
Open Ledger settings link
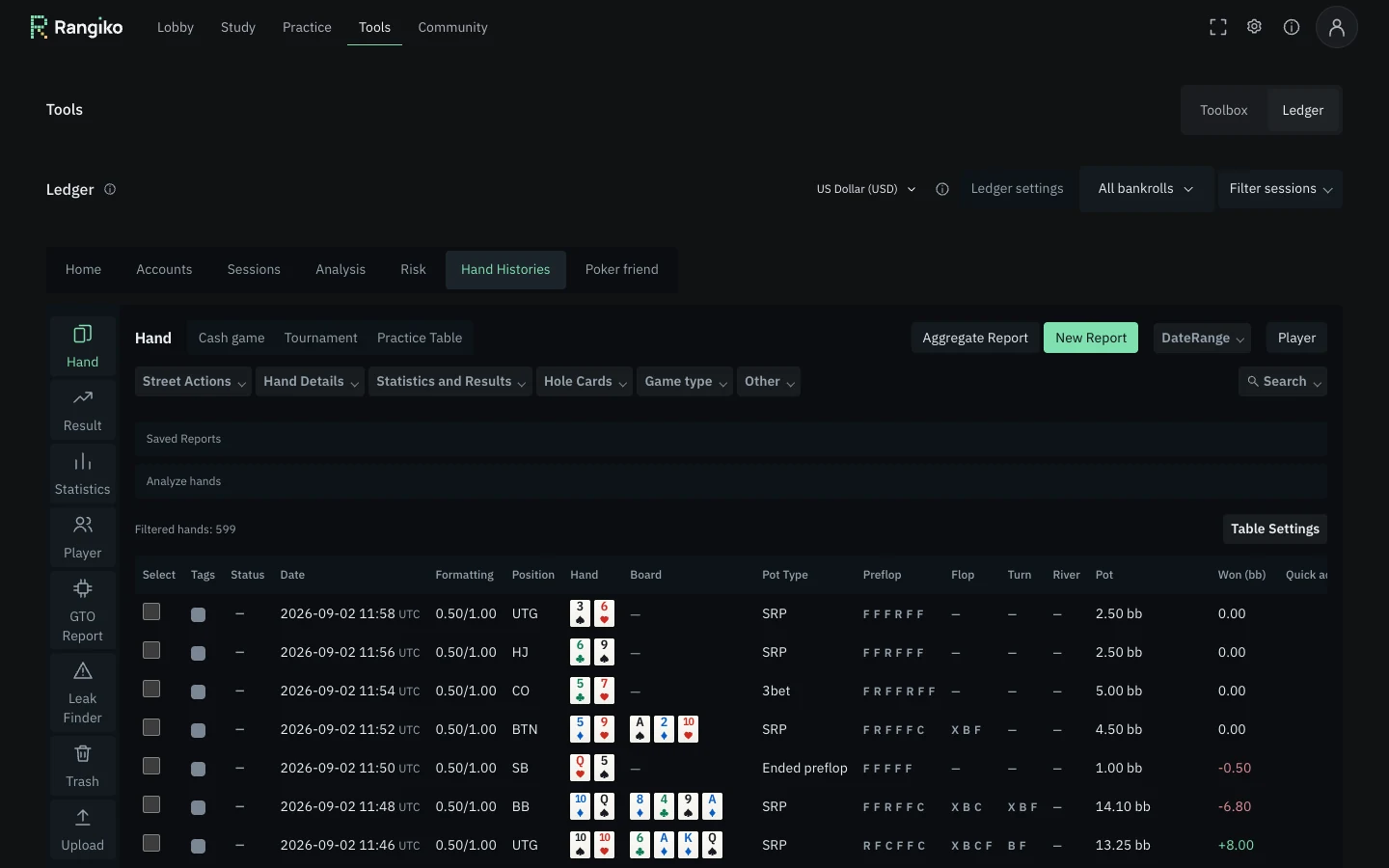(1017, 189)
